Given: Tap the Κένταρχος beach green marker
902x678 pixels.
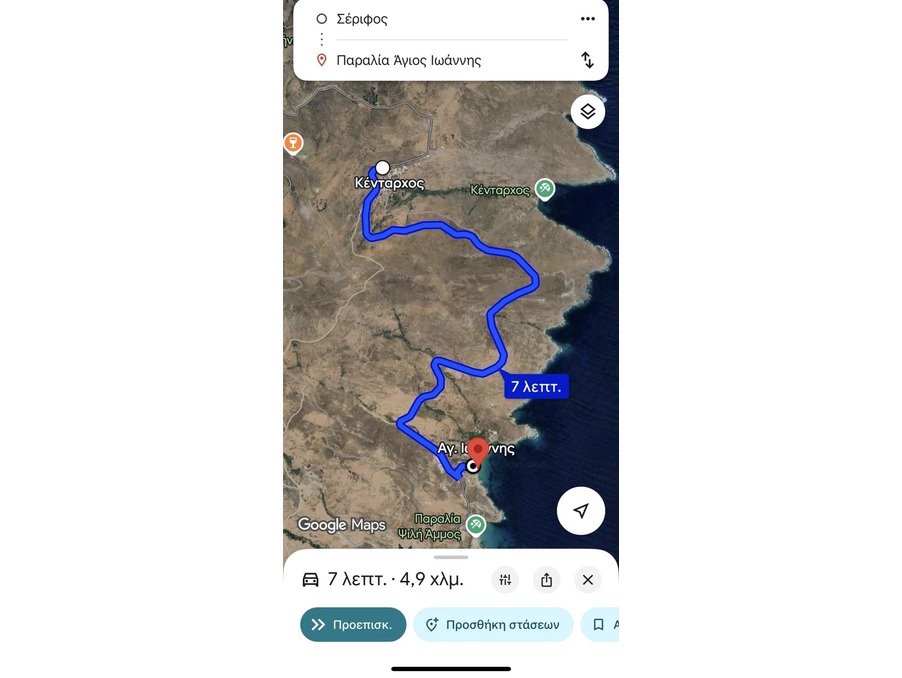Looking at the screenshot, I should tap(544, 189).
